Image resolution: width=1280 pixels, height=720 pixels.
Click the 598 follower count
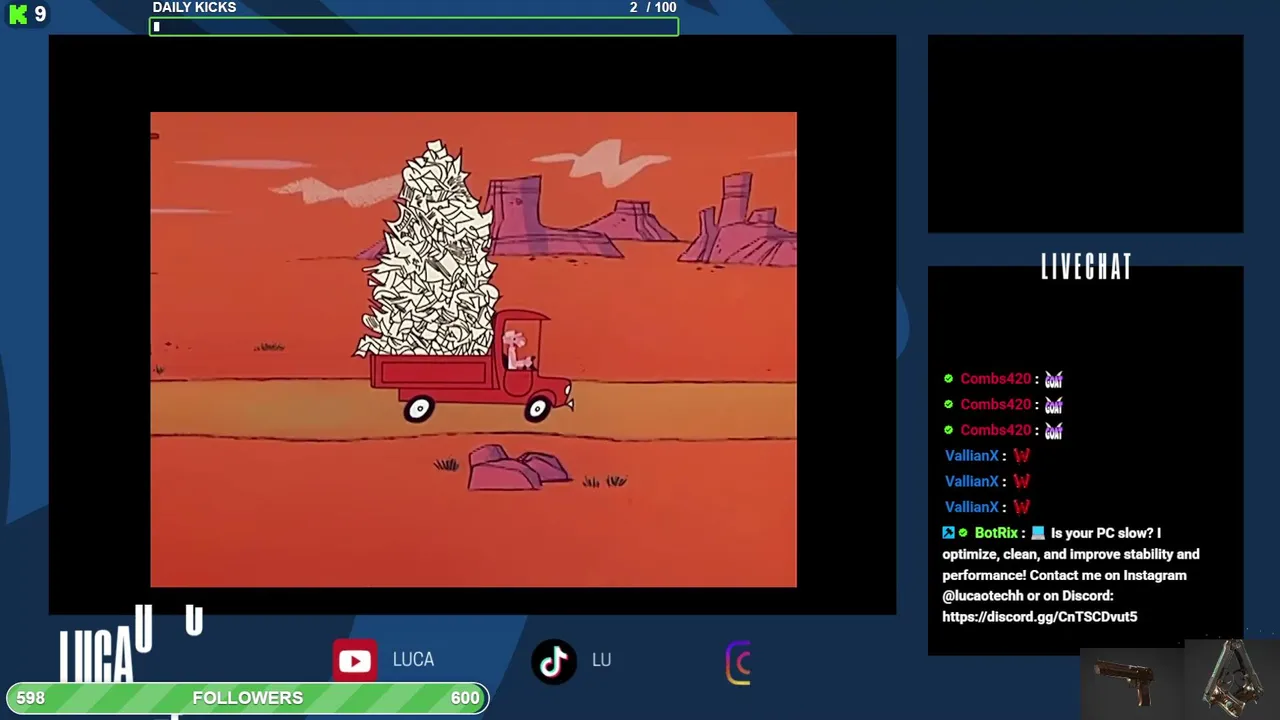[31, 698]
